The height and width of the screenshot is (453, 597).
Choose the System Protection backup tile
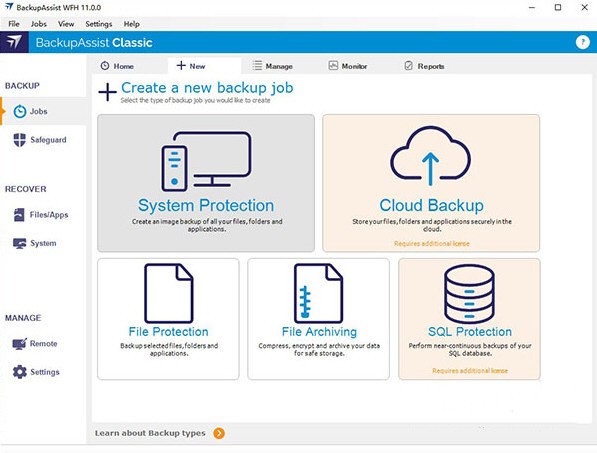tap(206, 183)
